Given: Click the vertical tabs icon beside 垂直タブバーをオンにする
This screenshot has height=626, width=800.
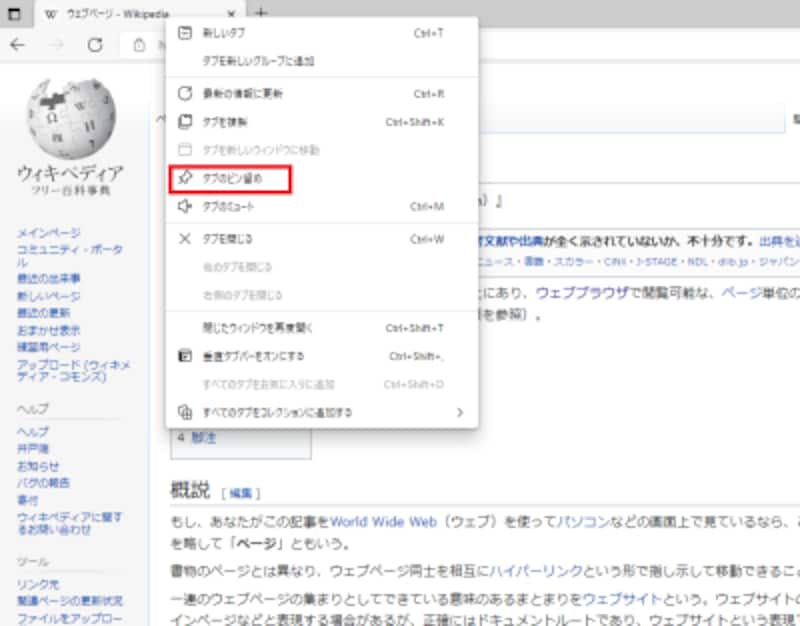Looking at the screenshot, I should [185, 354].
